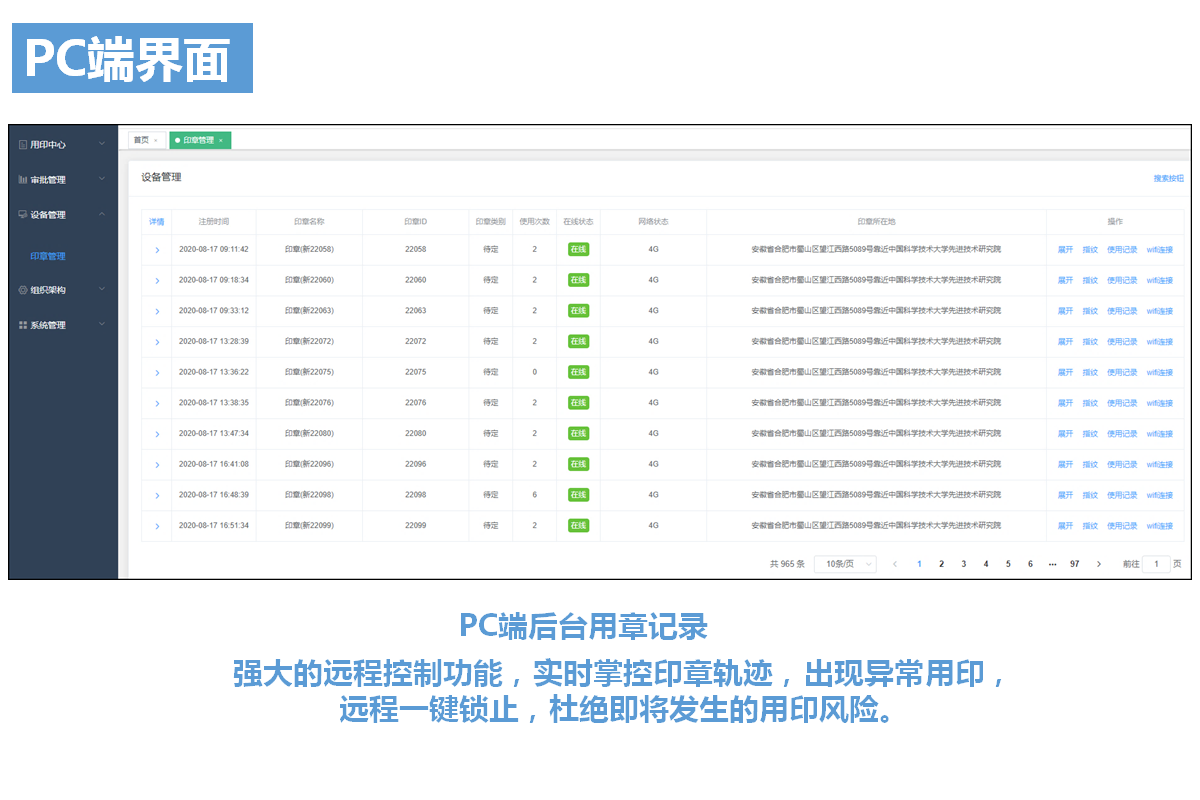Close the 首页 tab with its x icon
The image size is (1200, 800).
click(156, 141)
